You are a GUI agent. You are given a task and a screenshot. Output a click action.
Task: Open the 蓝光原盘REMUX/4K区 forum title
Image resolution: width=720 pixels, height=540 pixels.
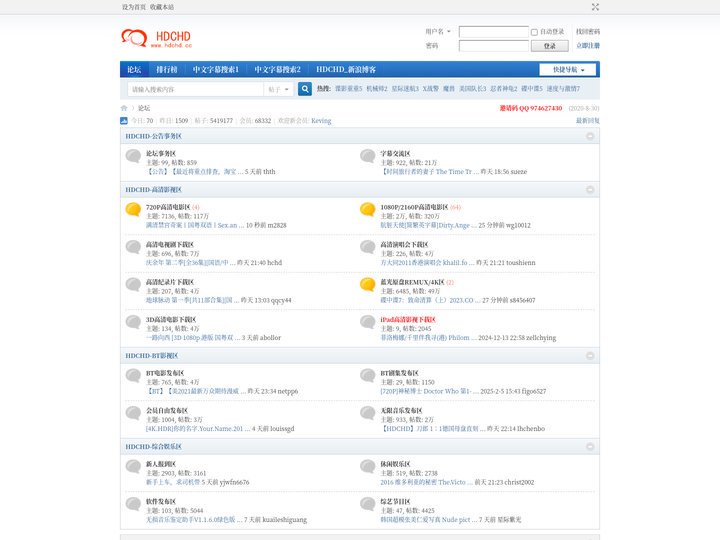point(412,282)
